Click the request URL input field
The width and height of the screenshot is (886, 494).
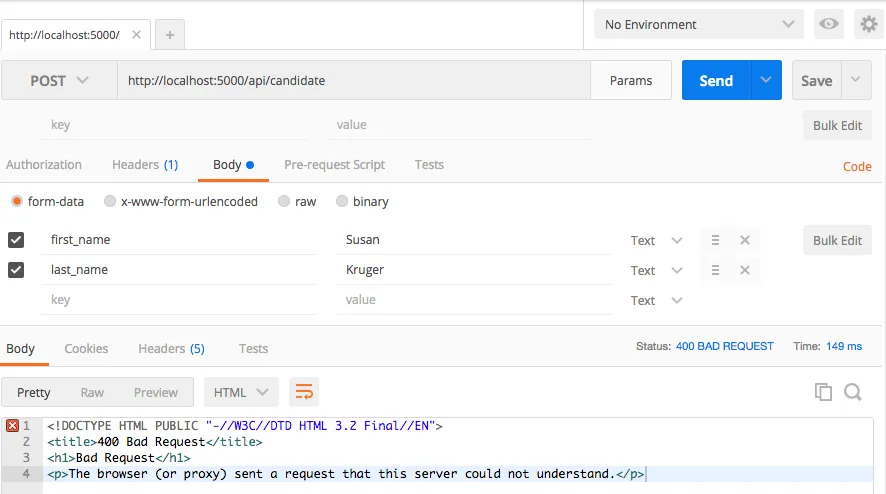(x=354, y=80)
